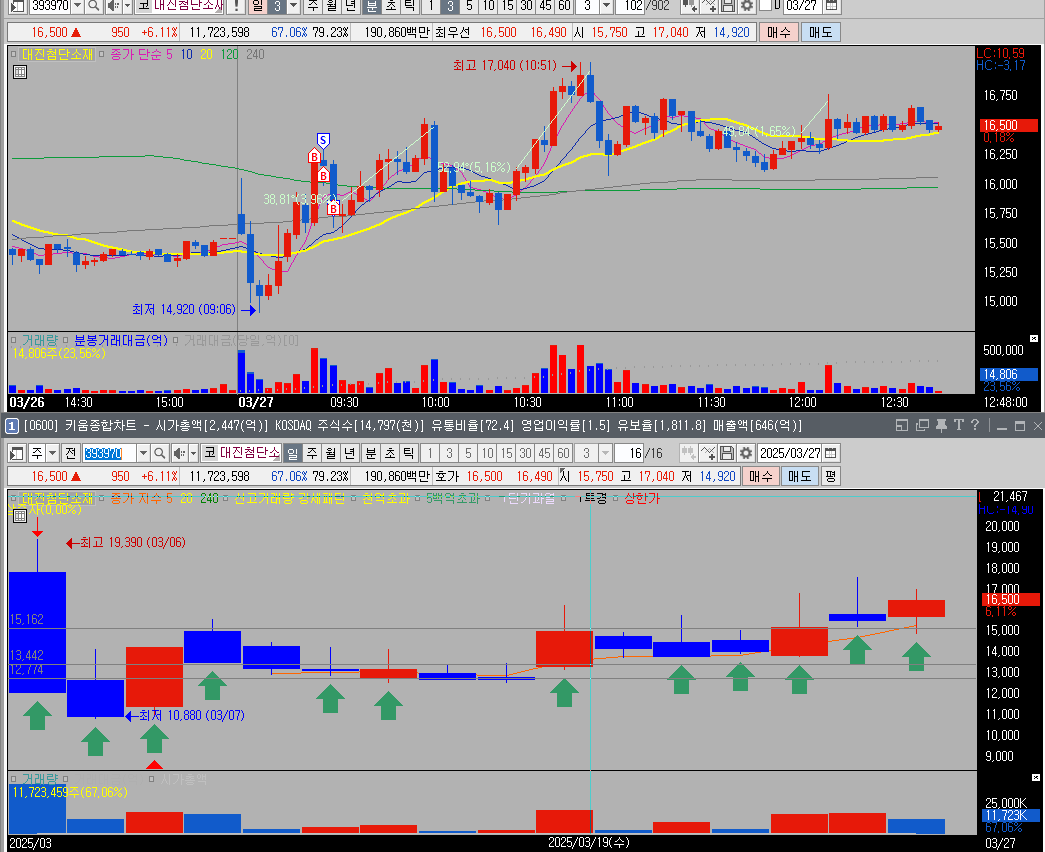Click 매도 sell button in top chart
This screenshot has height=852, width=1045.
coord(820,32)
